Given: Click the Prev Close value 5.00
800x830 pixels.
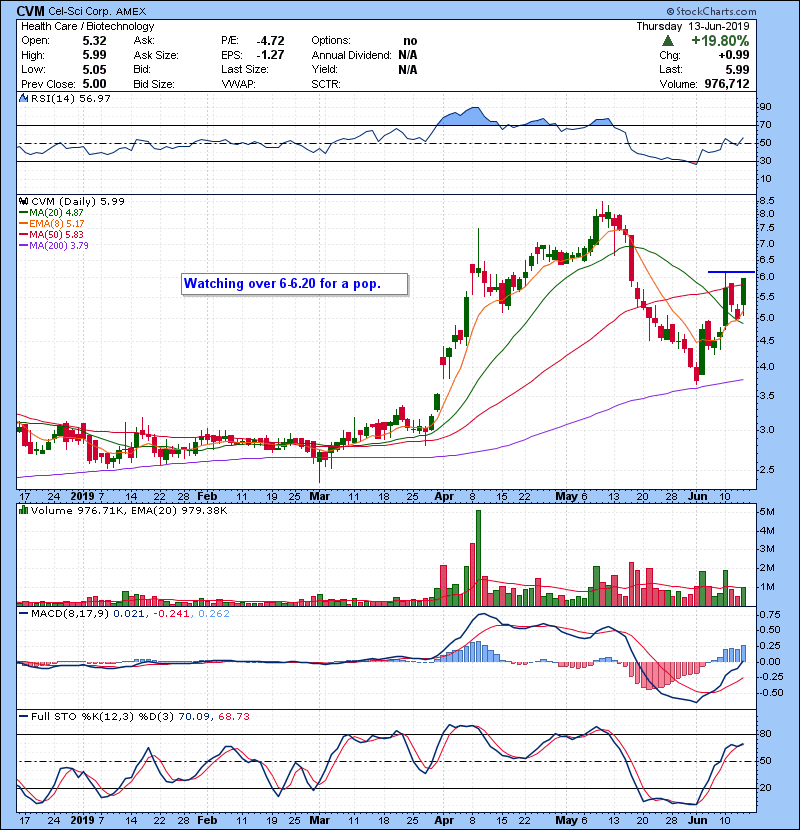Looking at the screenshot, I should pyautogui.click(x=94, y=84).
